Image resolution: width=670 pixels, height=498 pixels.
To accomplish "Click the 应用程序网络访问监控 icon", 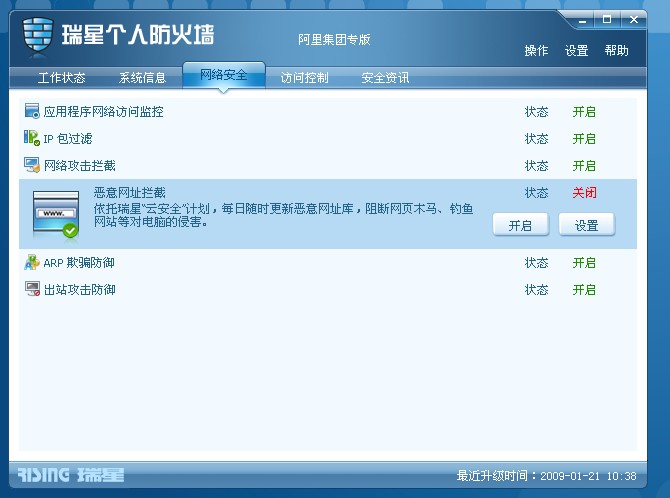I will [32, 111].
